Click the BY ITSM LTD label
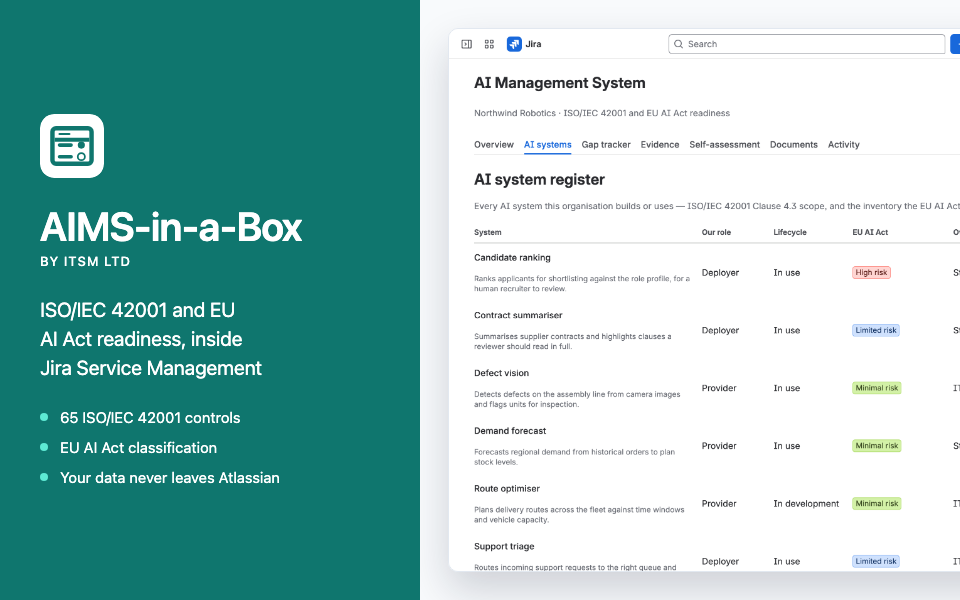Screen dimensions: 960x600 [x=85, y=261]
